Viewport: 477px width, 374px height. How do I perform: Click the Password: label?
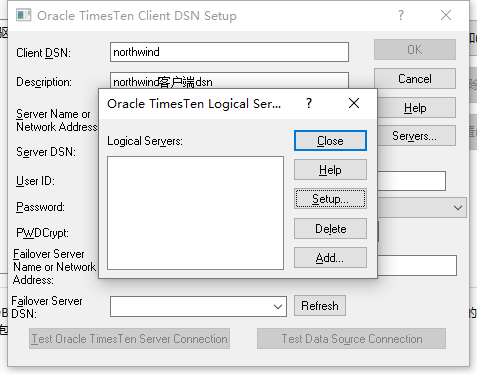pyautogui.click(x=40, y=207)
